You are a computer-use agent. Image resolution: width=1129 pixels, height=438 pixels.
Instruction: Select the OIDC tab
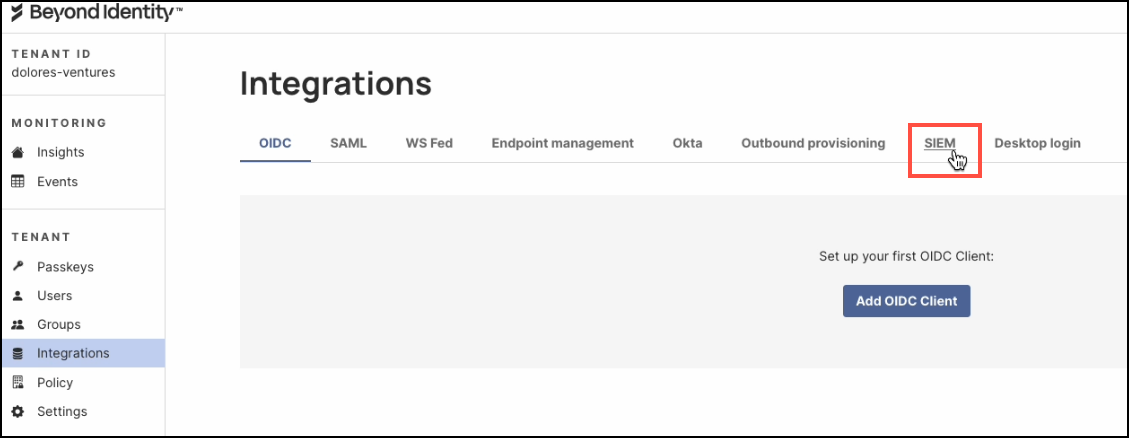point(275,143)
